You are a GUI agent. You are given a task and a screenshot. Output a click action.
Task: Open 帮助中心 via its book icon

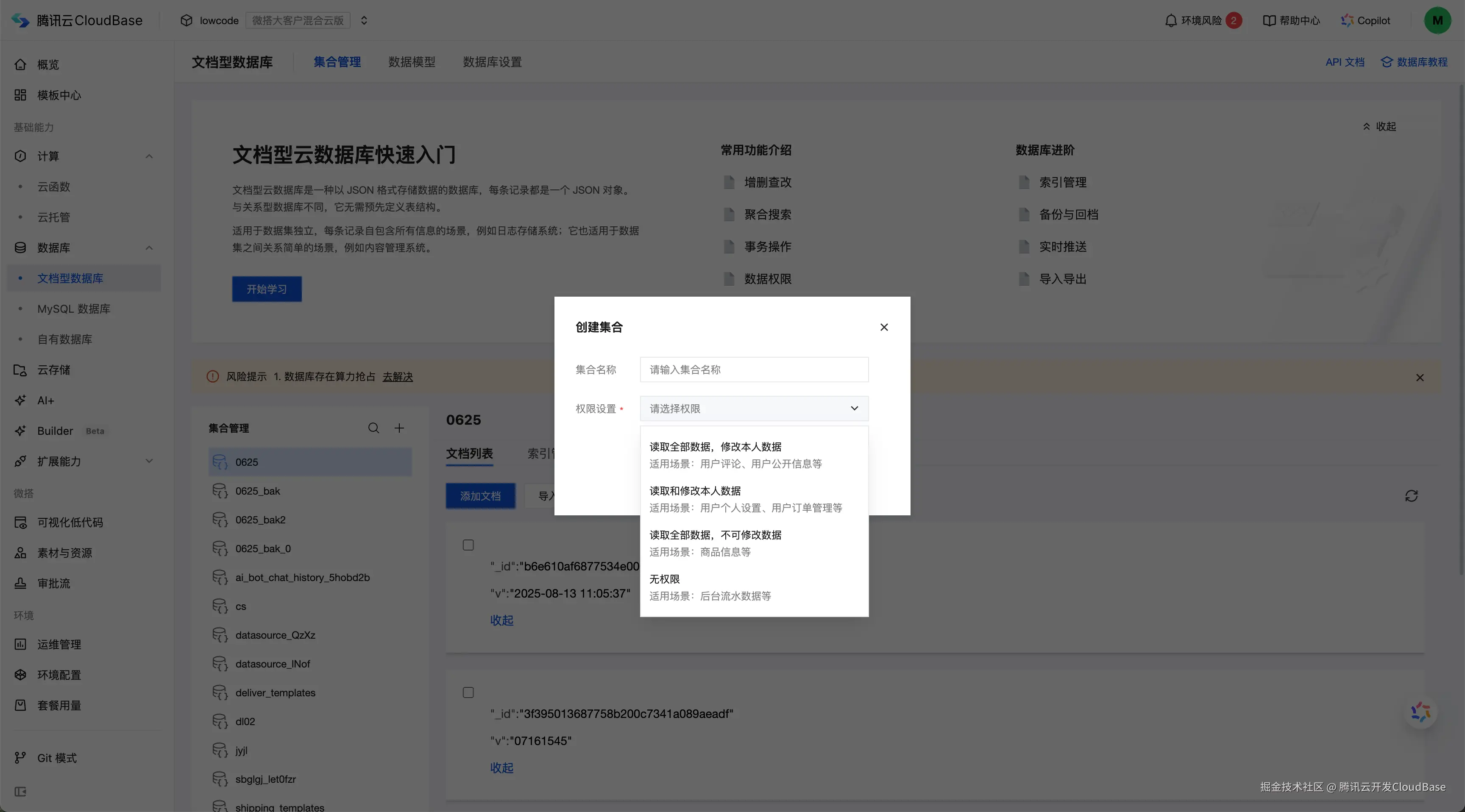click(1269, 20)
